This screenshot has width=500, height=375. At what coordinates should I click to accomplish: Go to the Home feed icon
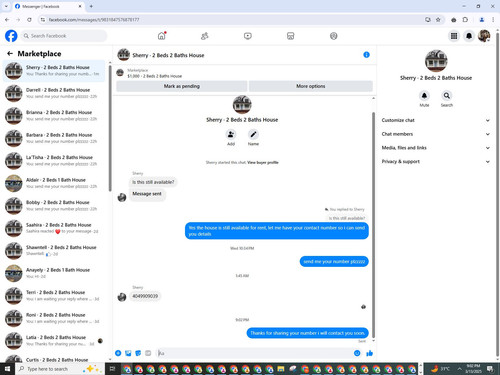[x=162, y=36]
